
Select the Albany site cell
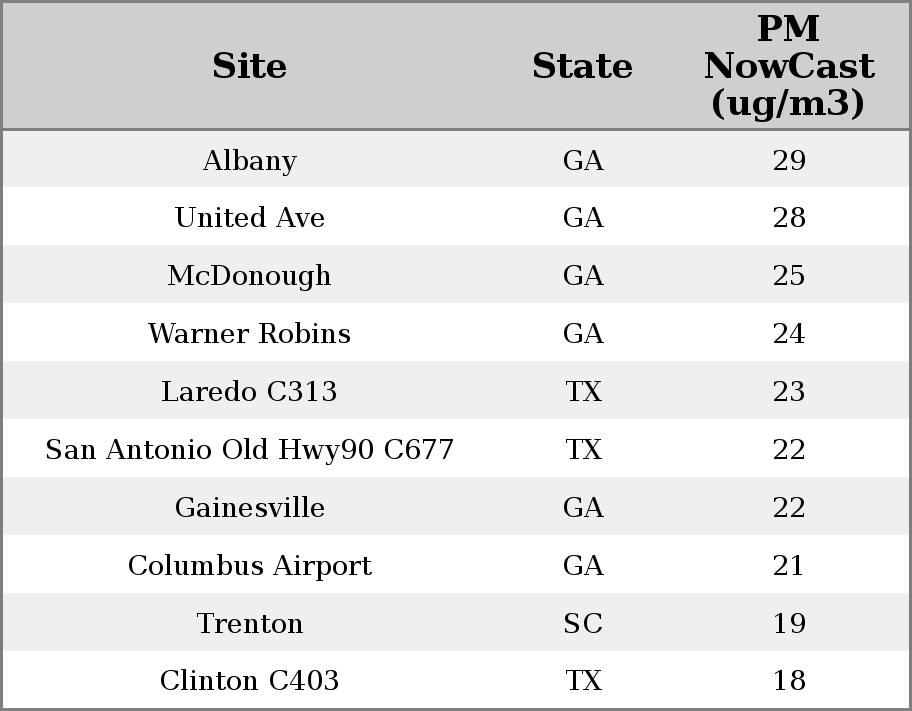pyautogui.click(x=249, y=161)
